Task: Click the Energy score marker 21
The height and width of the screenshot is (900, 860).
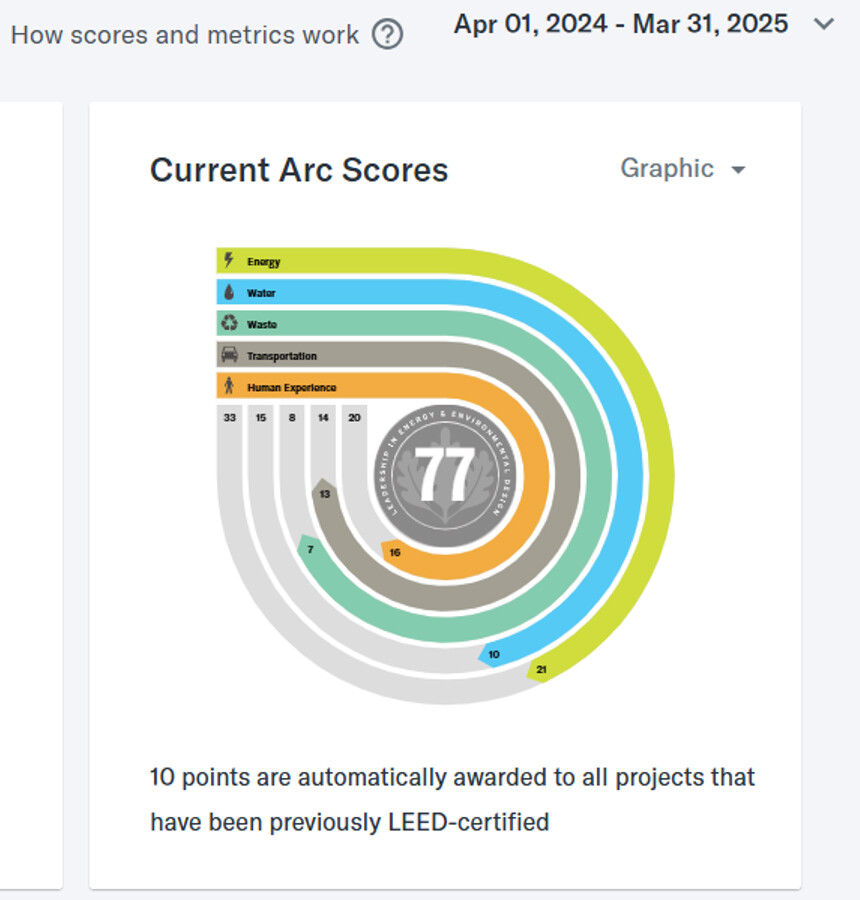Action: pos(541,669)
